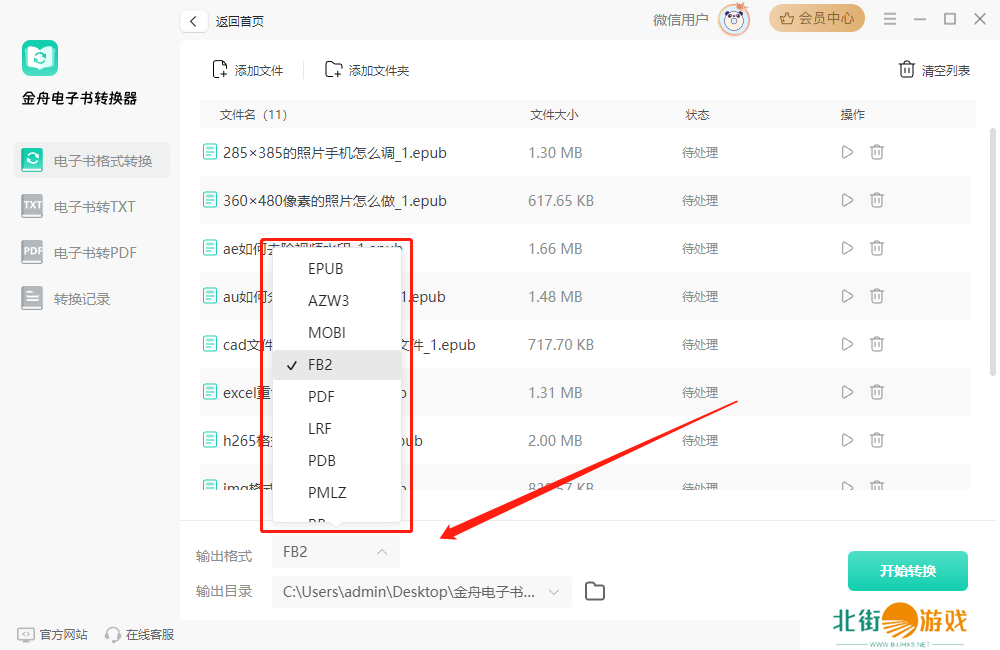Image resolution: width=1000 pixels, height=650 pixels.
Task: Click the back arrow to return home
Action: 193,21
